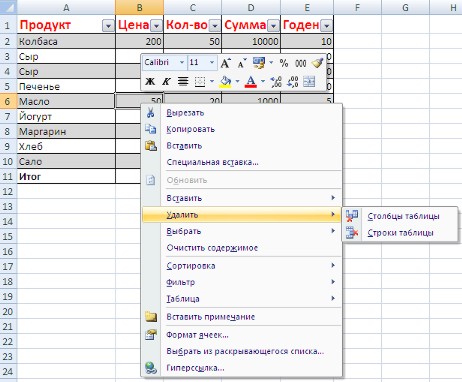Open the Продукт column filter dropdown
The width and height of the screenshot is (462, 382).
(108, 26)
